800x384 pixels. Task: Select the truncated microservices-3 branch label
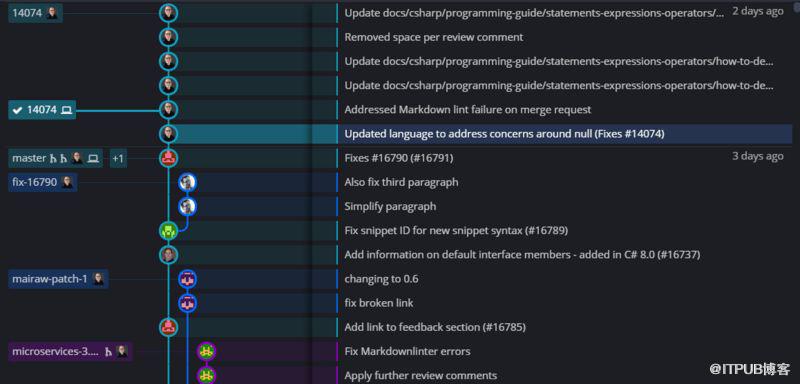click(x=70, y=351)
